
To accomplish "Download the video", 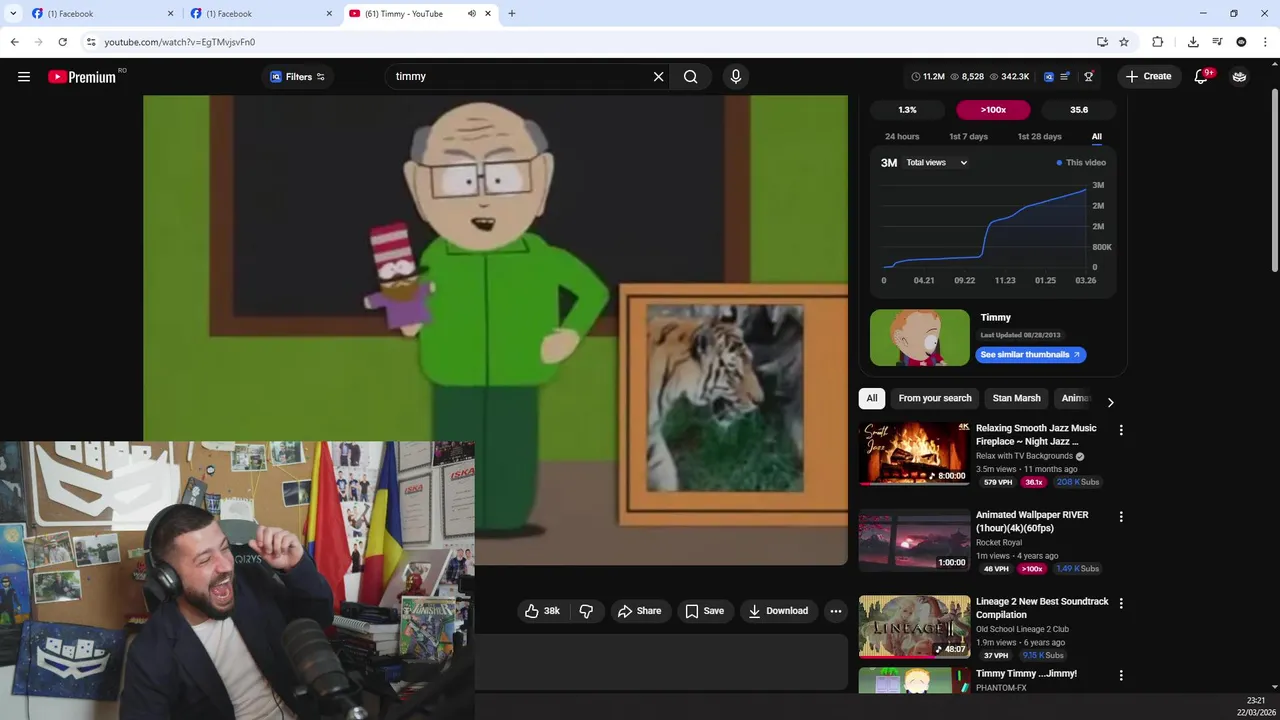I will click(x=778, y=611).
